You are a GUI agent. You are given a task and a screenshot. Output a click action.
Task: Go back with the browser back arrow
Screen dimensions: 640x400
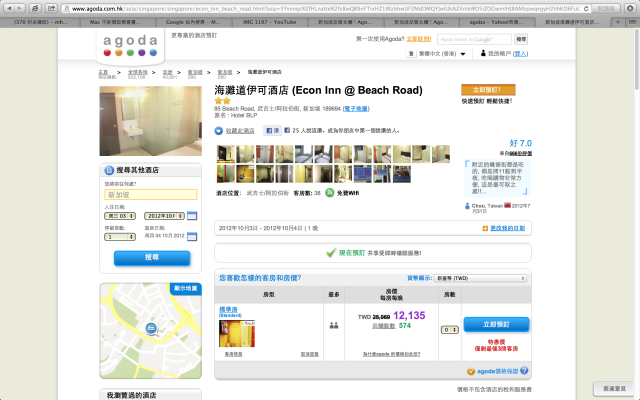click(x=9, y=8)
